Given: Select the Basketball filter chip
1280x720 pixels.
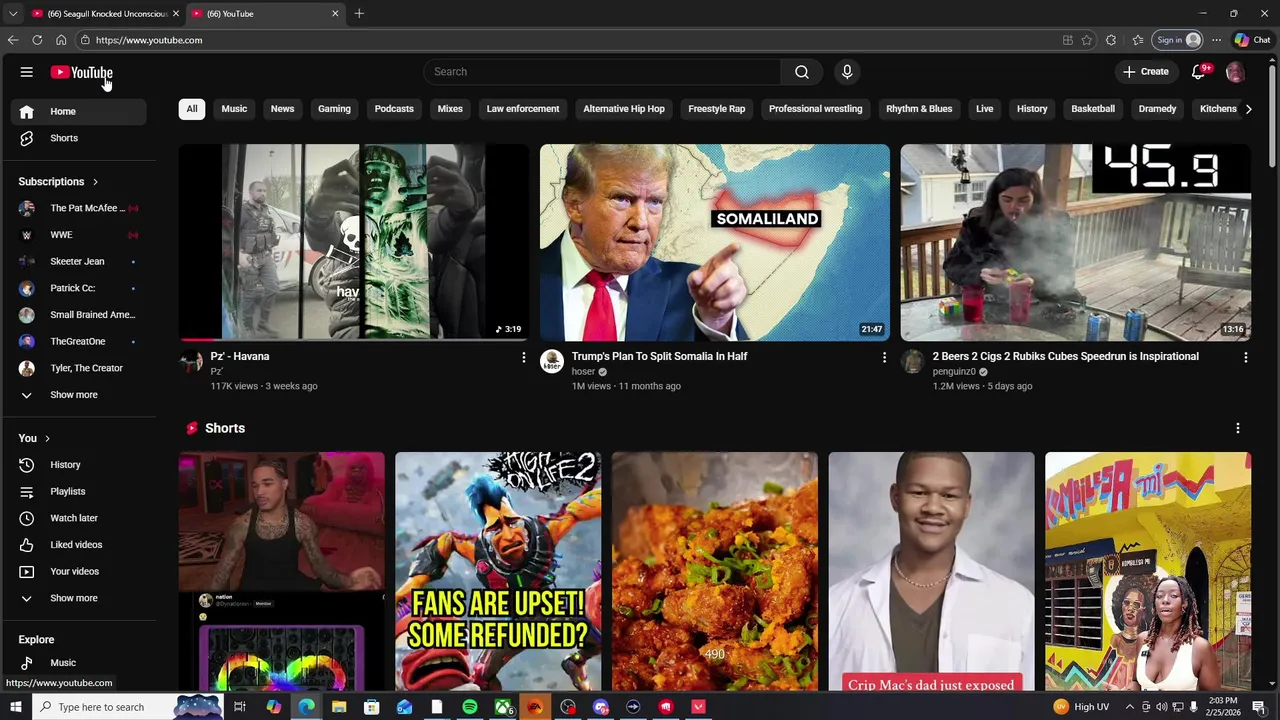Looking at the screenshot, I should (x=1093, y=109).
